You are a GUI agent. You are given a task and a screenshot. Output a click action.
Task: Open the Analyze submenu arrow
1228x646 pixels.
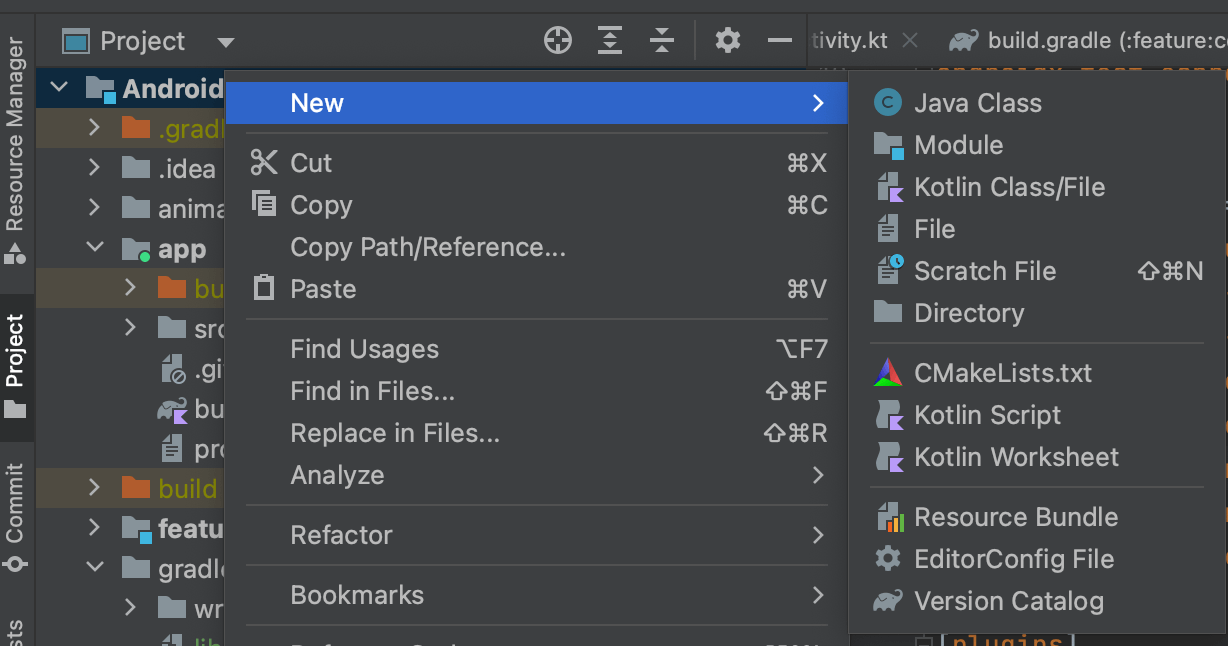818,475
